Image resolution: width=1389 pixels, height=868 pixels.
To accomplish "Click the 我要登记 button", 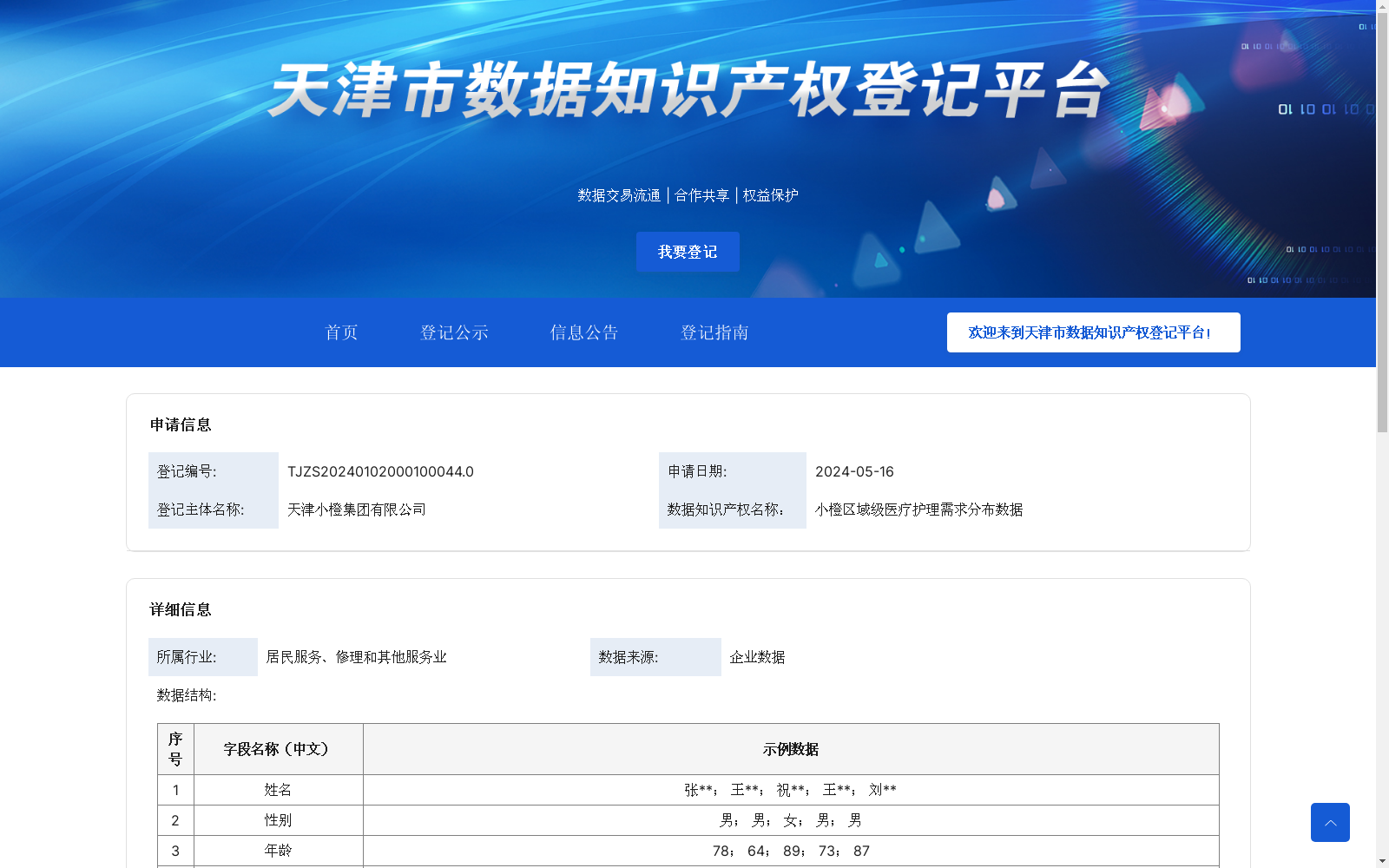I will (x=688, y=252).
